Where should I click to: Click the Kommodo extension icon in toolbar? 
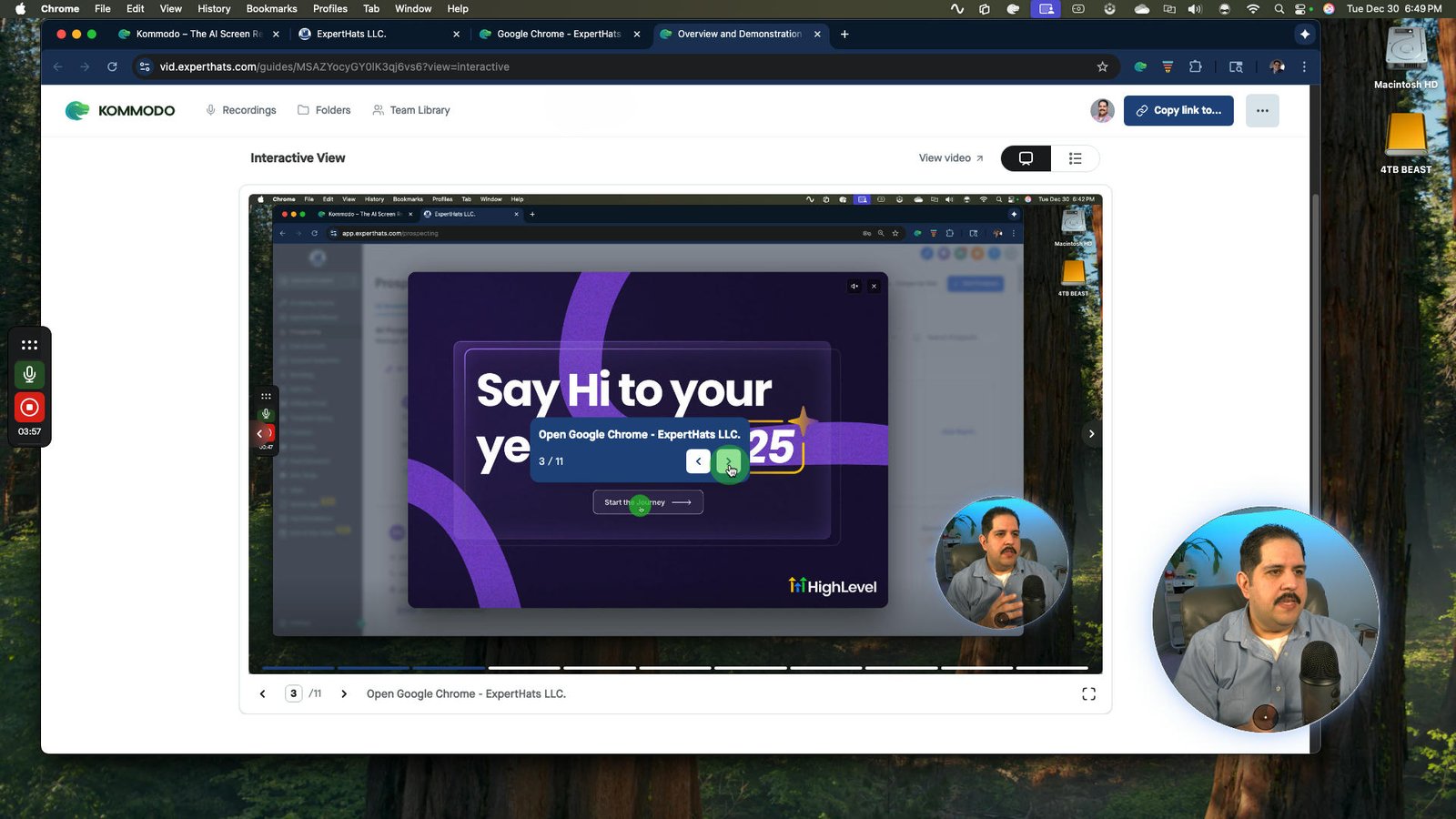(1140, 66)
